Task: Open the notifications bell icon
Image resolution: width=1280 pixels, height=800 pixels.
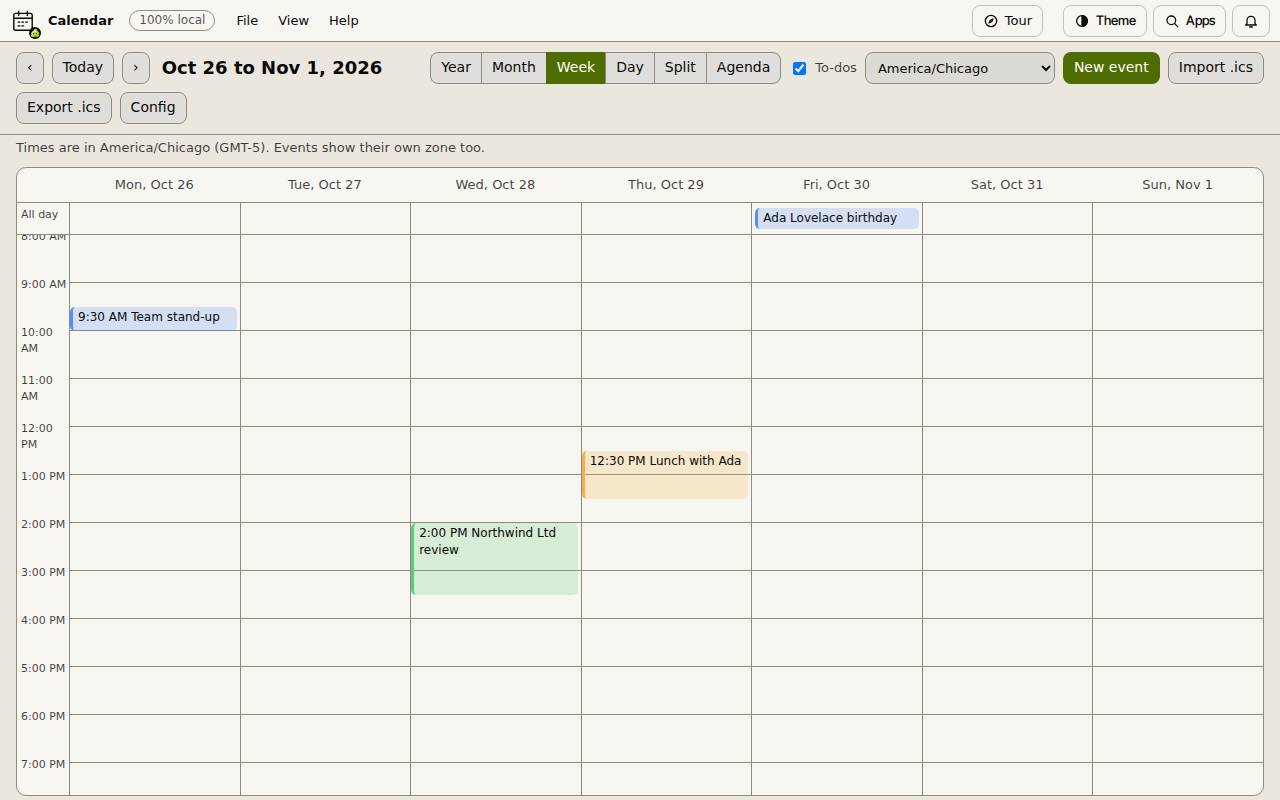Action: click(1251, 21)
